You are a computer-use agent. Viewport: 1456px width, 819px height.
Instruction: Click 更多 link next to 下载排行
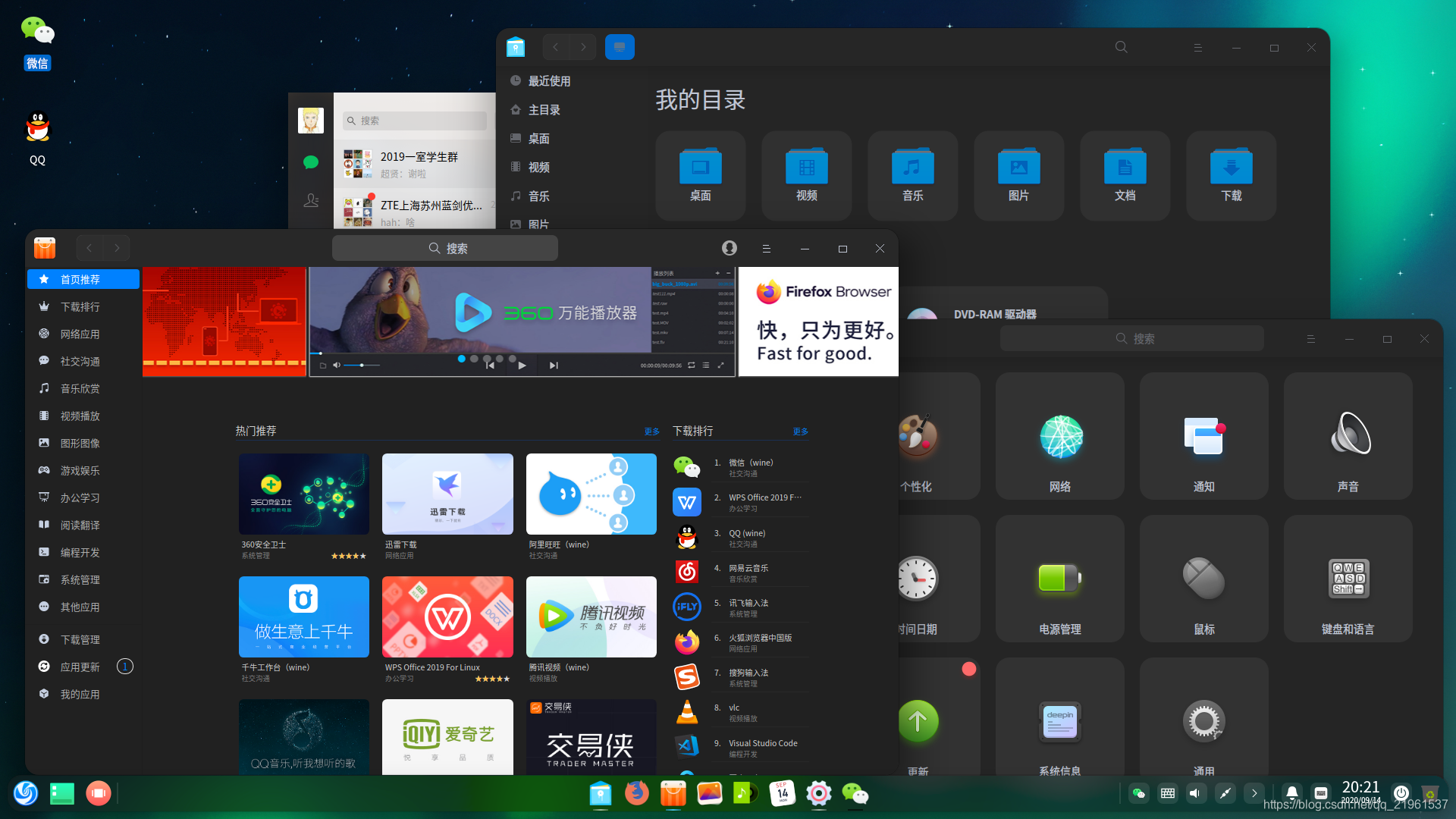pyautogui.click(x=800, y=431)
